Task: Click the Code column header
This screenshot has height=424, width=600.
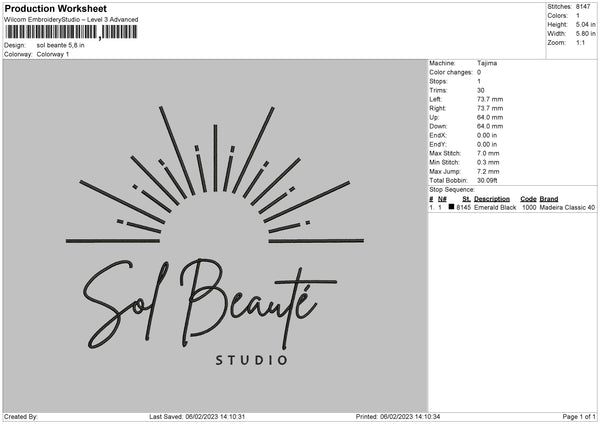Action: coord(528,199)
